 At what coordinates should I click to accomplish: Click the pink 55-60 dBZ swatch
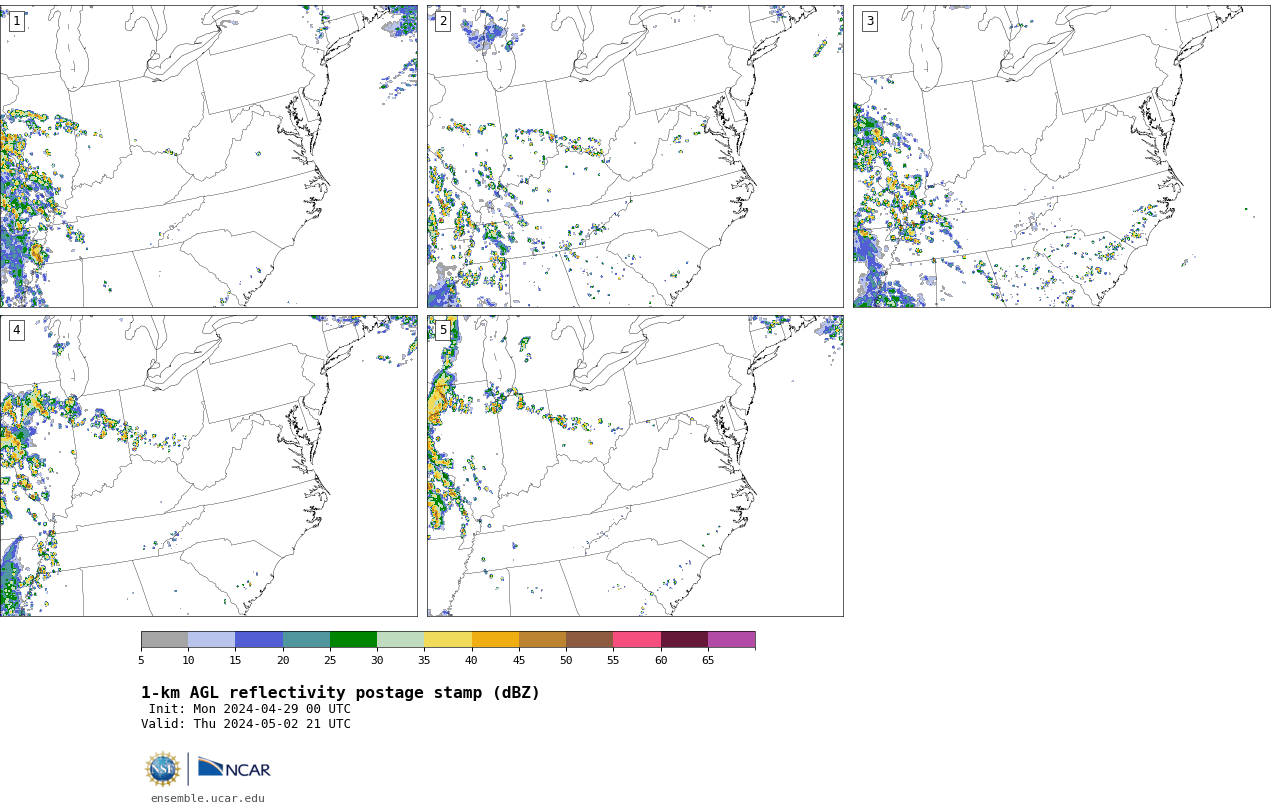[637, 640]
